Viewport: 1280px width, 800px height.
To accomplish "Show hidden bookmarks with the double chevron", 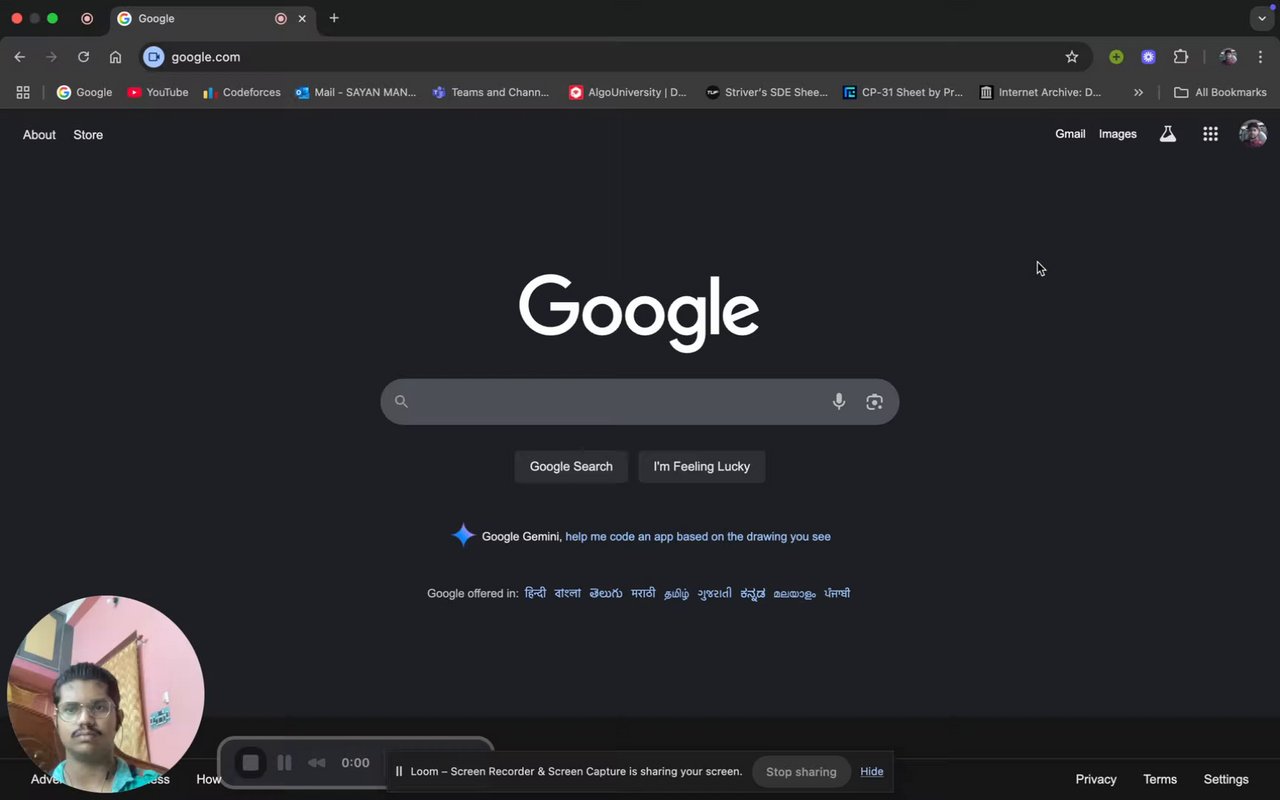I will (1138, 92).
